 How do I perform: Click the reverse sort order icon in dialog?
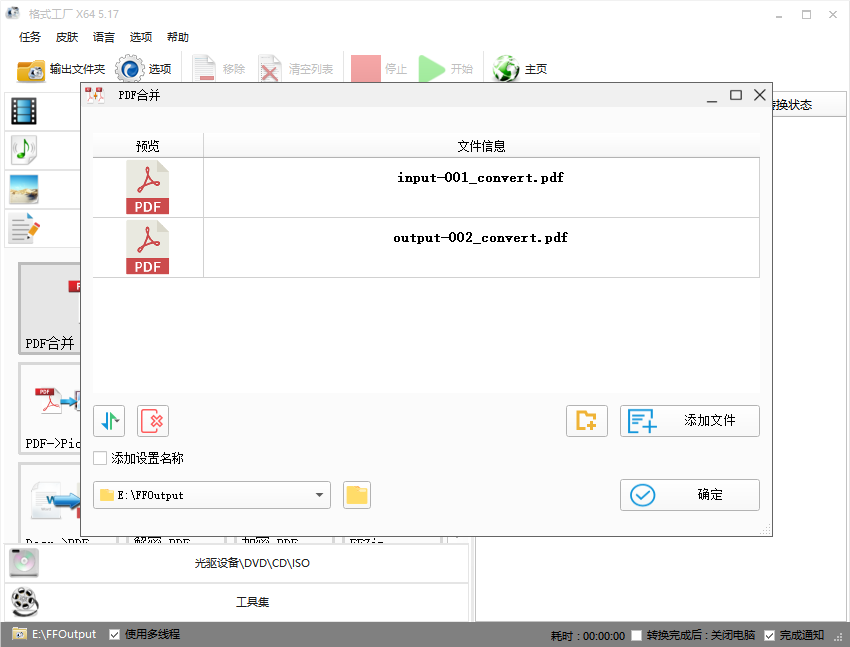click(109, 421)
